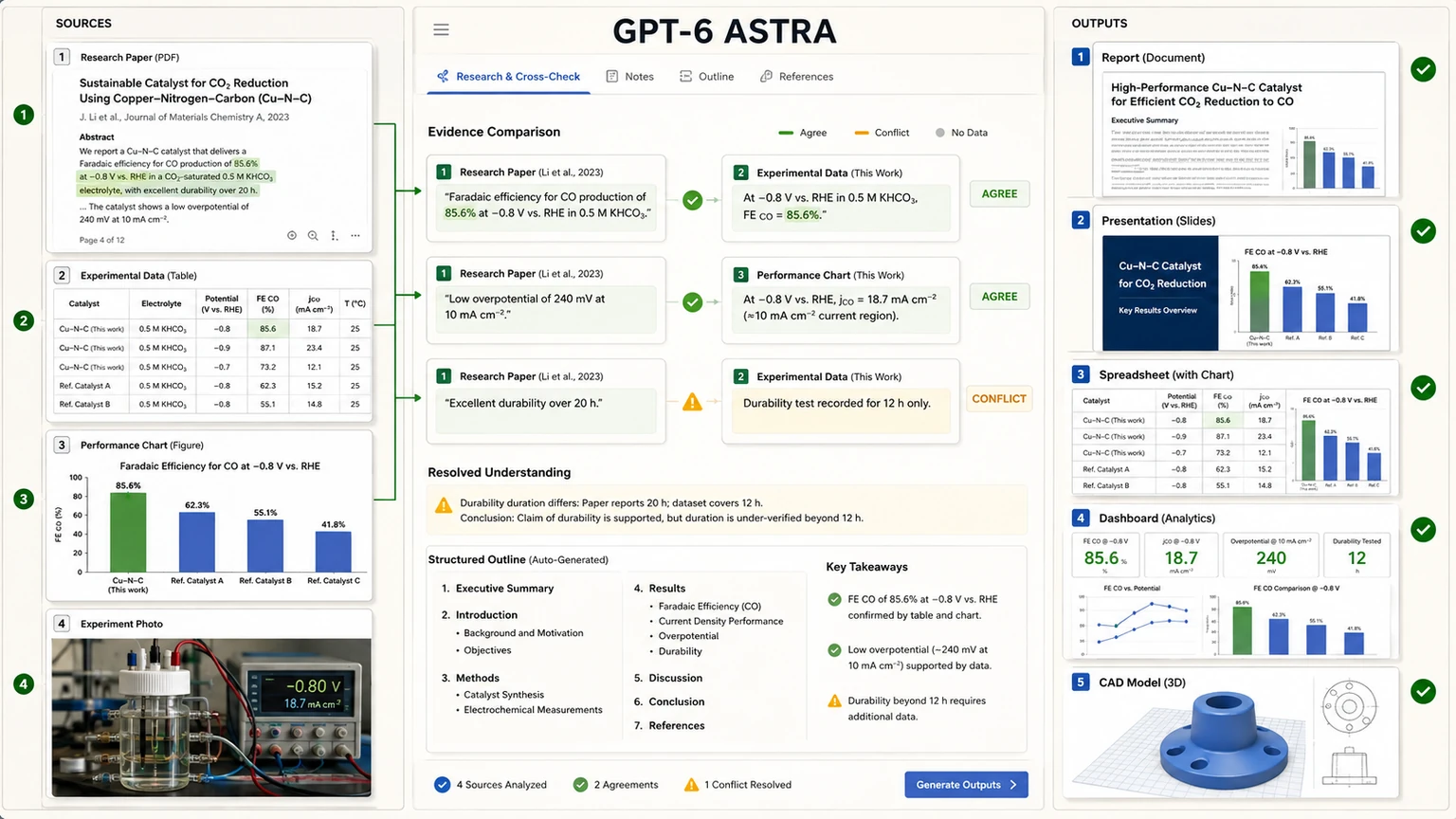Click the AGREE badge for overpotential comparison
Image resolution: width=1456 pixels, height=819 pixels.
pyautogui.click(x=999, y=297)
